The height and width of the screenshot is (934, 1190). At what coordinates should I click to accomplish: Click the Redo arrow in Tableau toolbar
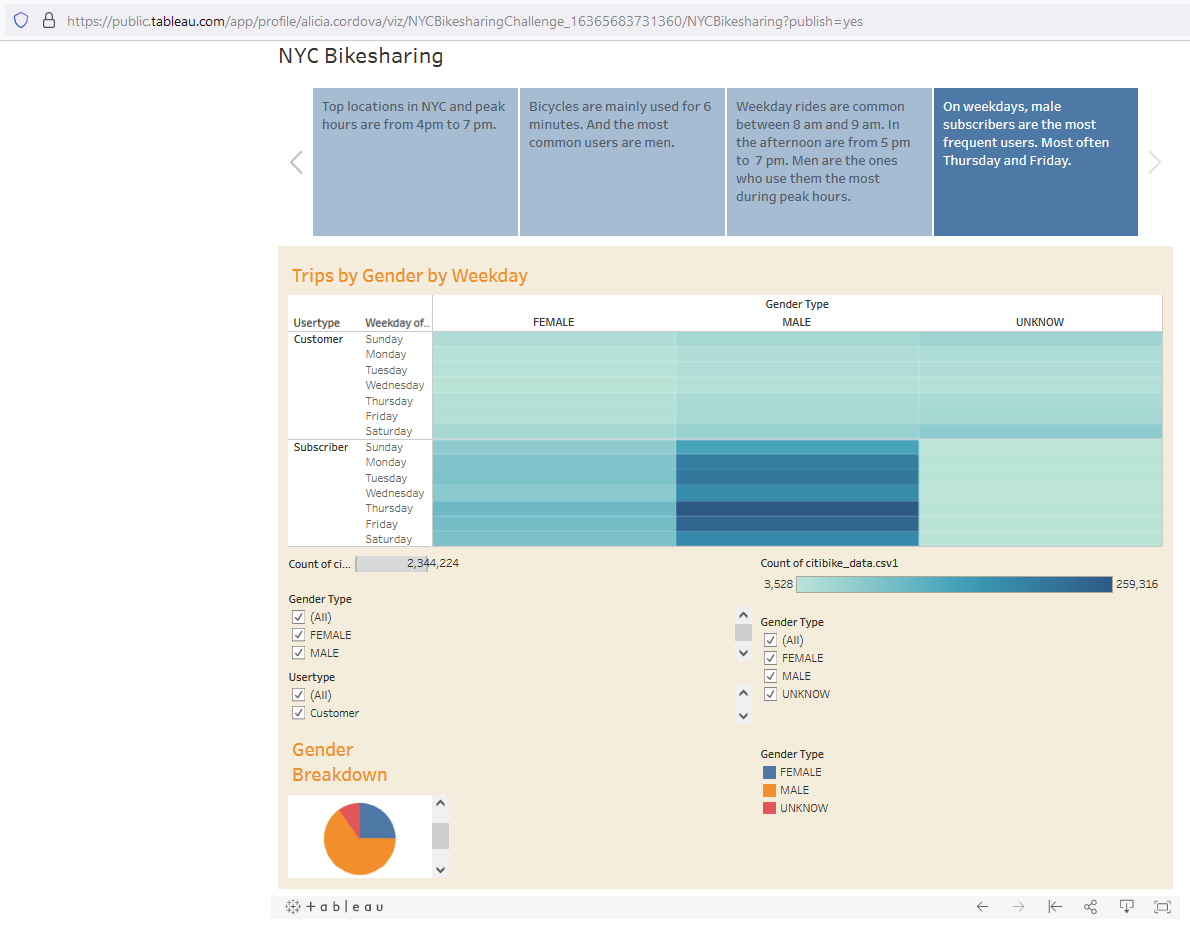pyautogui.click(x=1018, y=907)
